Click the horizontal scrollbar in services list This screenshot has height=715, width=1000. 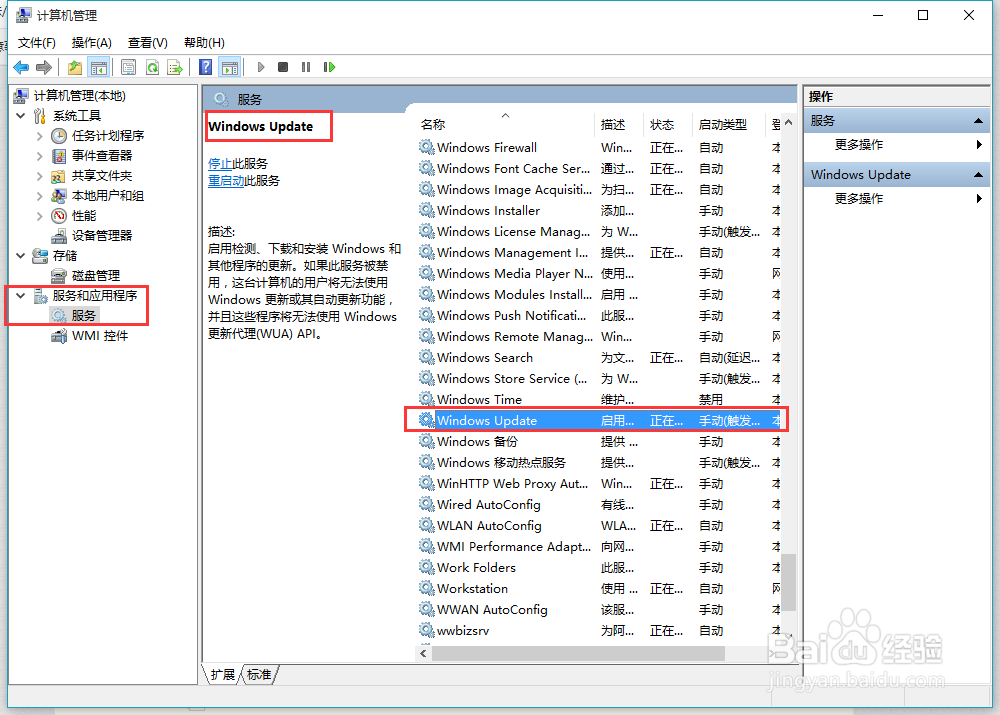[578, 654]
